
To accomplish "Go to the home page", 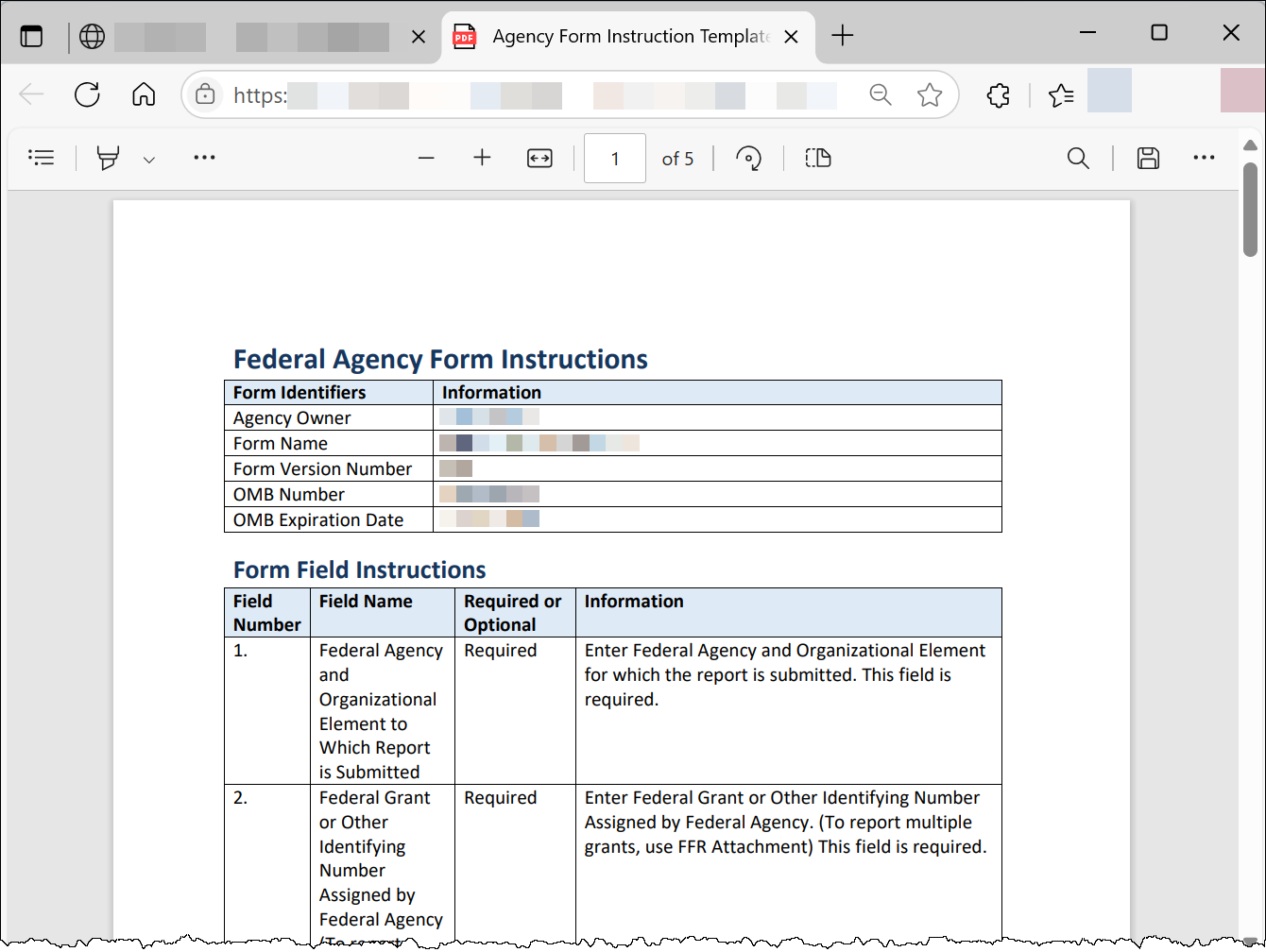I will click(x=144, y=94).
